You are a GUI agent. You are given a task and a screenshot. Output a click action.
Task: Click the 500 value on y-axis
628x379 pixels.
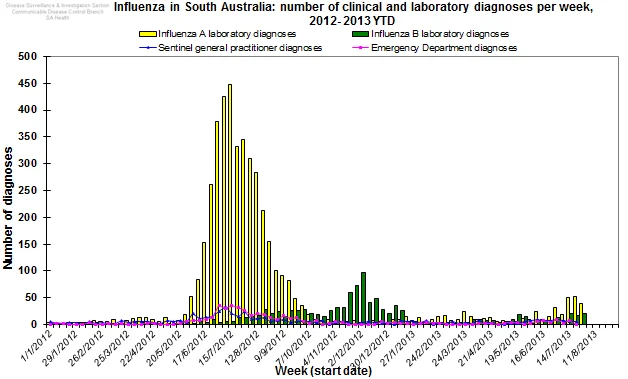click(28, 56)
